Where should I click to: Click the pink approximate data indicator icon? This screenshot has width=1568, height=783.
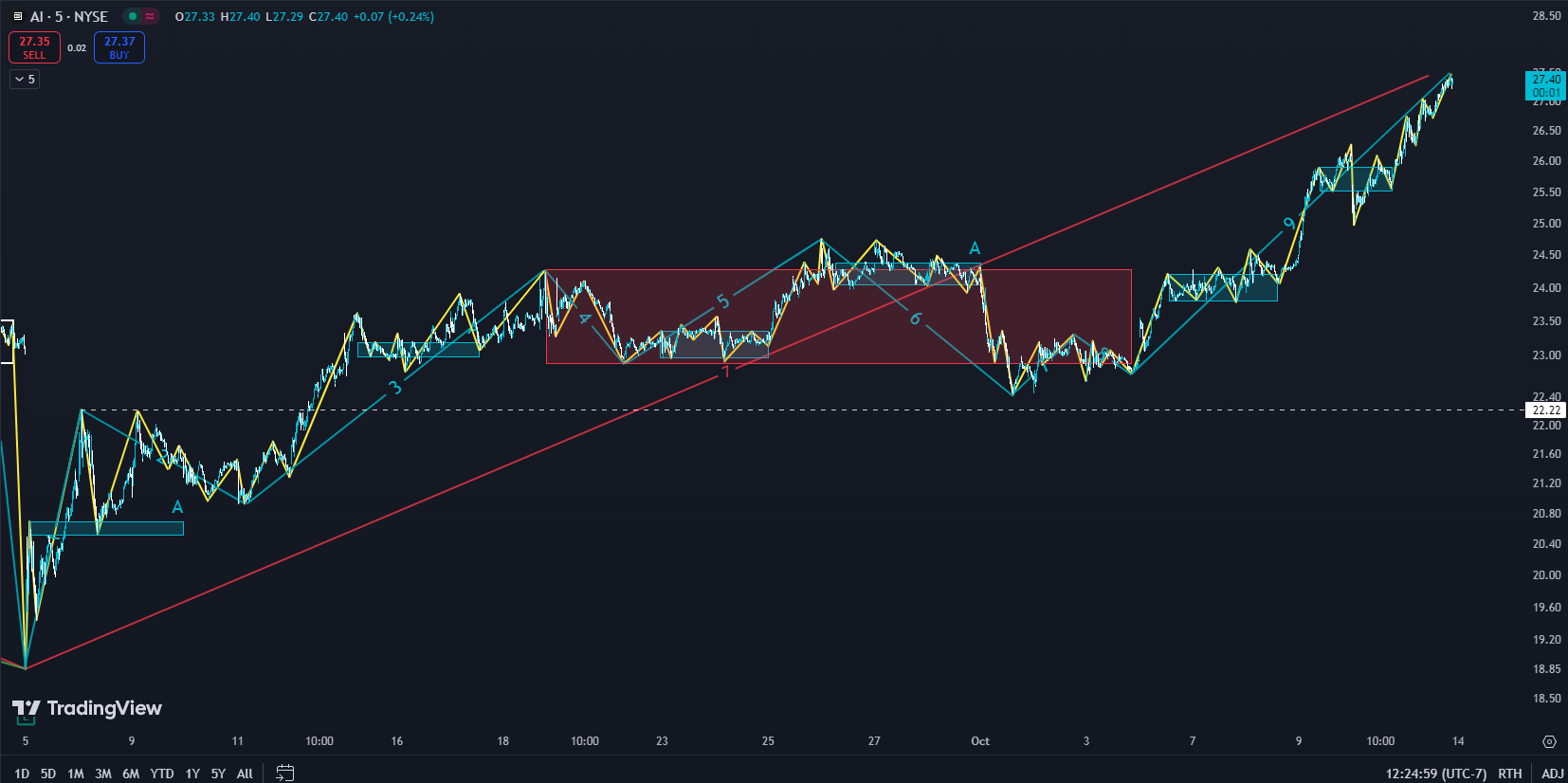pos(150,16)
